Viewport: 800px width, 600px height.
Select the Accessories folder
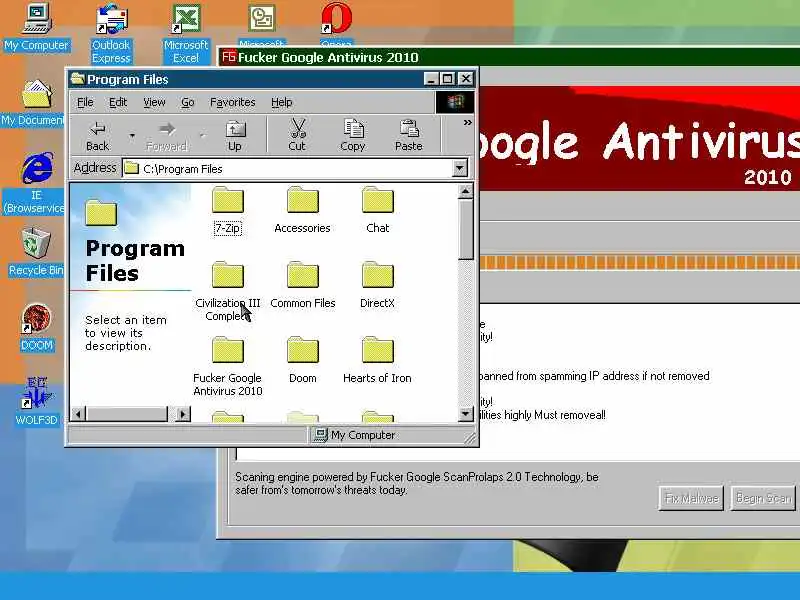[x=303, y=211]
